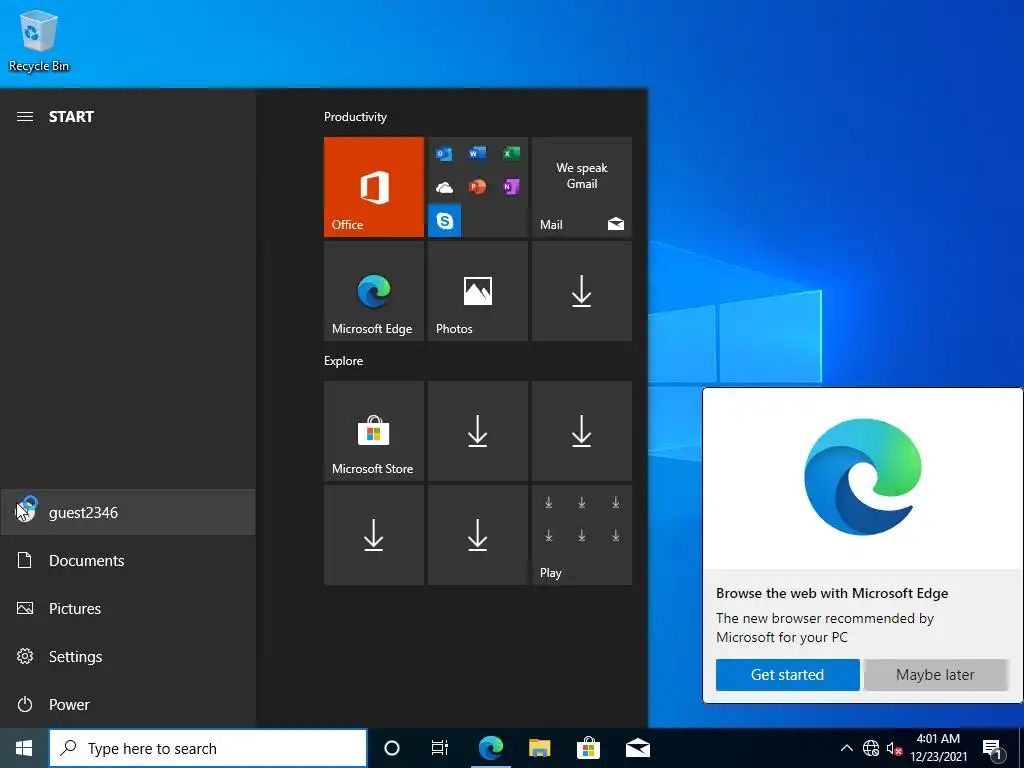Click Get started in the Edge popup

(788, 675)
